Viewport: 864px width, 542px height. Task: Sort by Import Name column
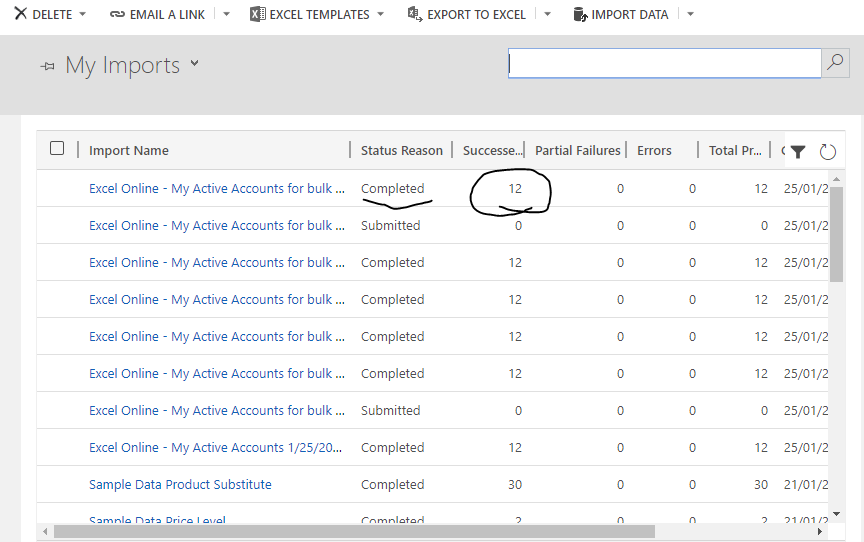coord(128,150)
